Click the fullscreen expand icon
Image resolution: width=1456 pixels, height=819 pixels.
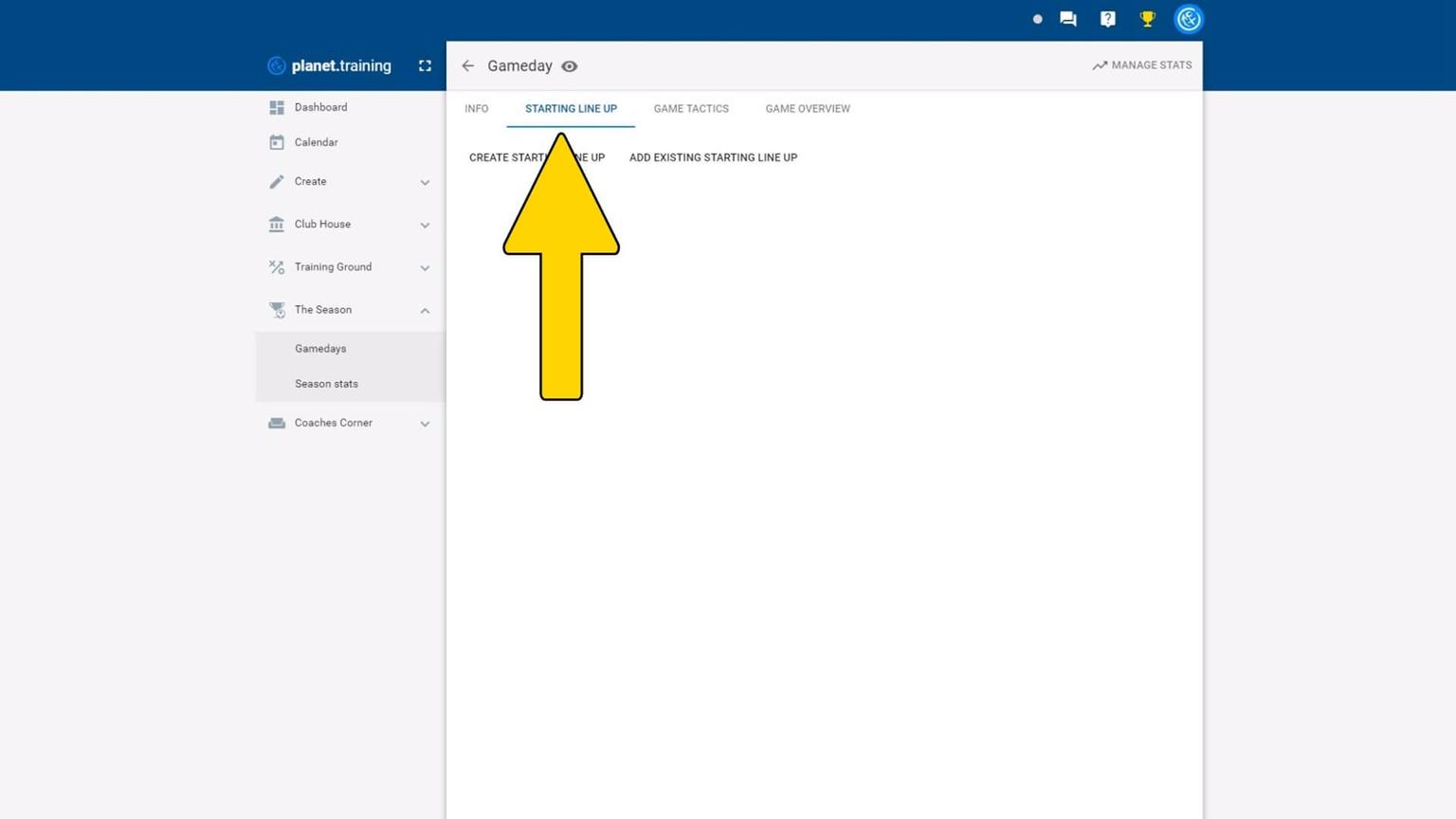click(425, 65)
